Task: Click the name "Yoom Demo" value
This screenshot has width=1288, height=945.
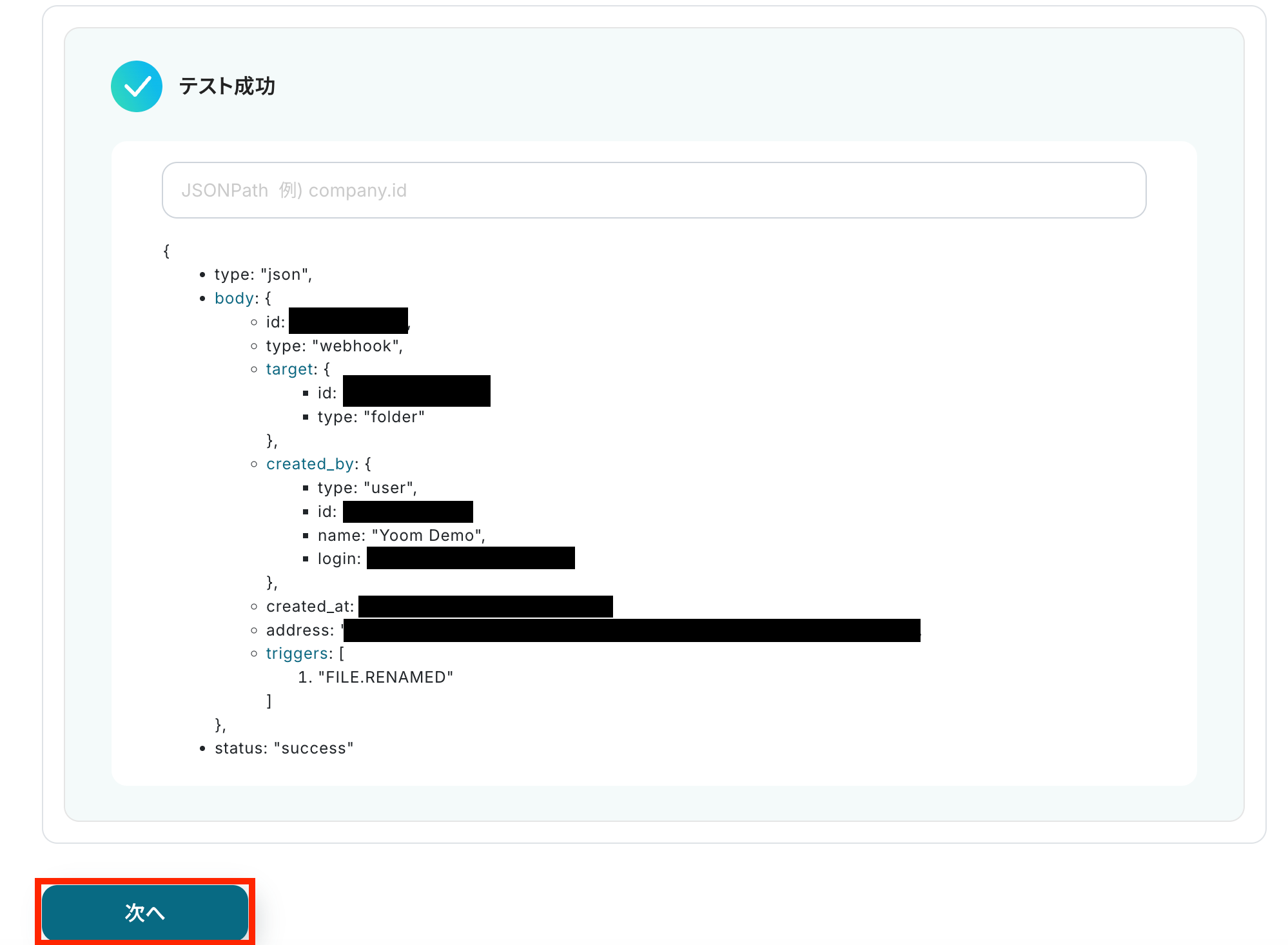Action: pos(428,536)
